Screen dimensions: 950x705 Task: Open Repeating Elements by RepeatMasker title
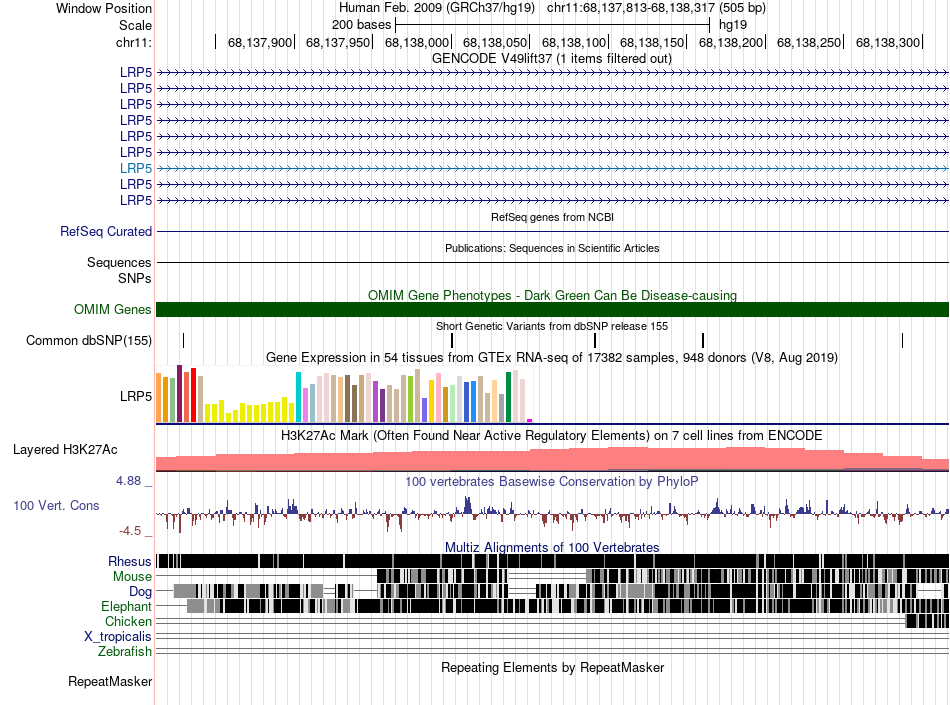(x=552, y=668)
